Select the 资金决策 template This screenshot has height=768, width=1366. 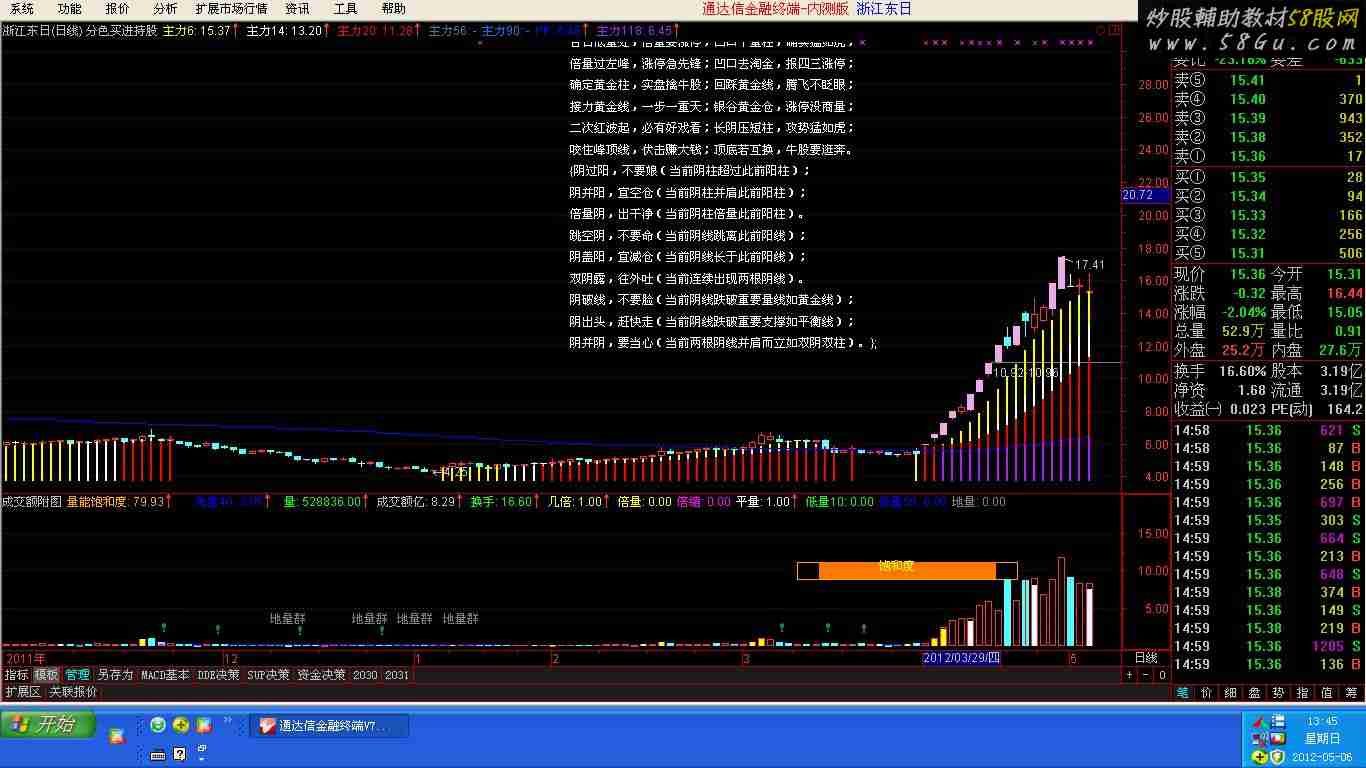point(321,675)
